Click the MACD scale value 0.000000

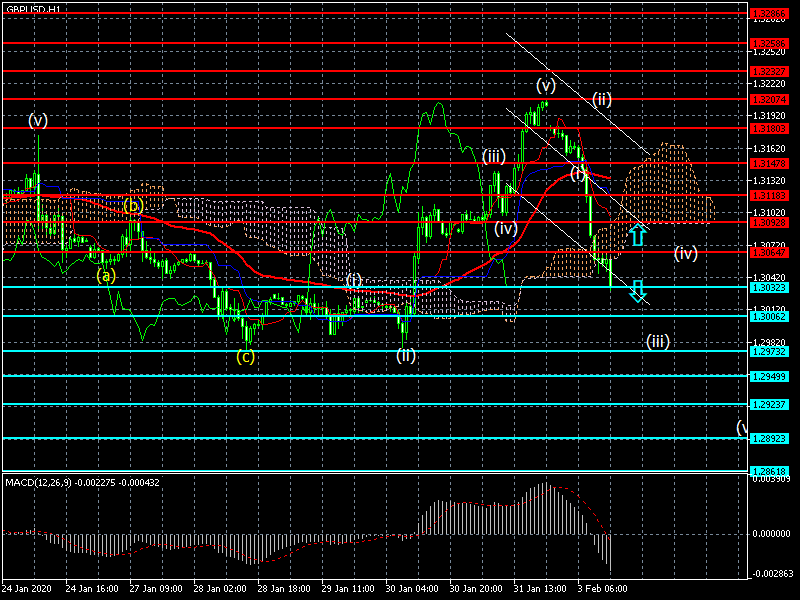[771, 534]
